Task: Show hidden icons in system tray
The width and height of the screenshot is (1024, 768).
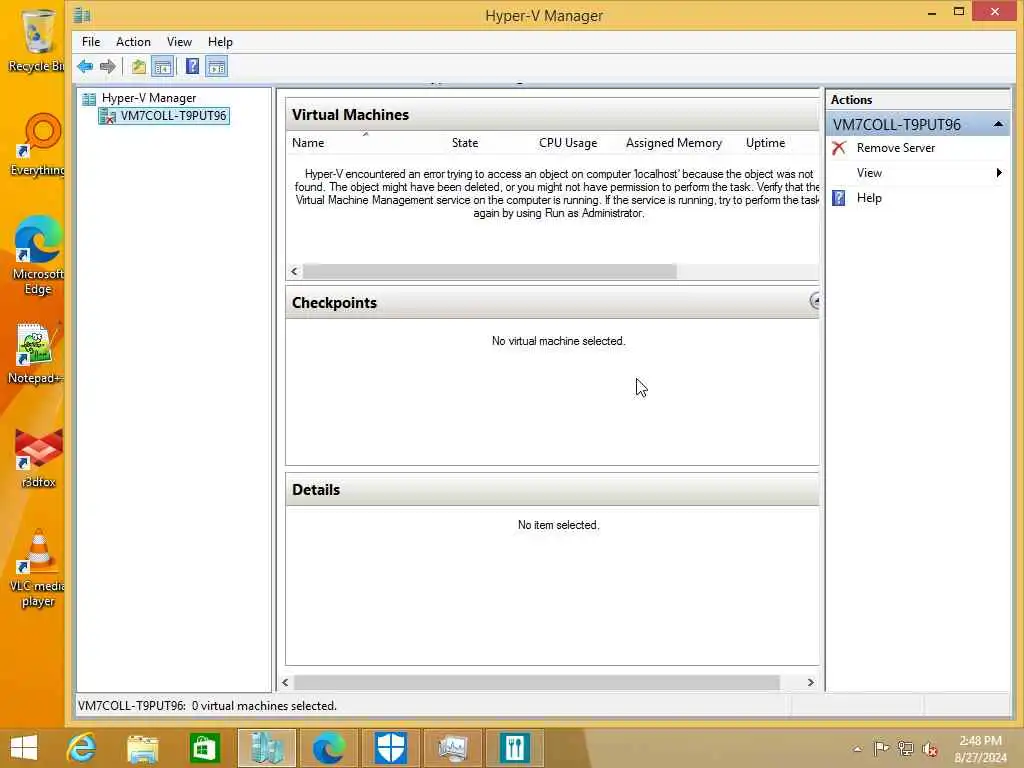Action: (857, 750)
